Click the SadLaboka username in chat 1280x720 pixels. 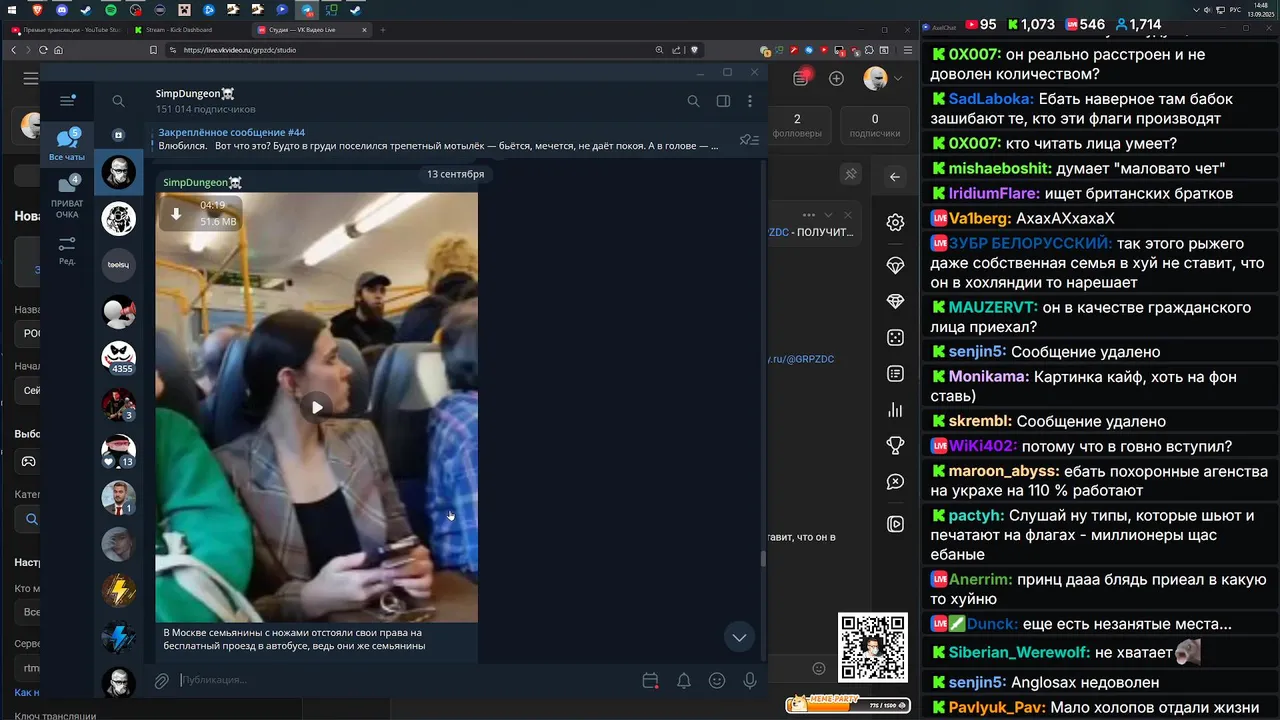coord(991,99)
